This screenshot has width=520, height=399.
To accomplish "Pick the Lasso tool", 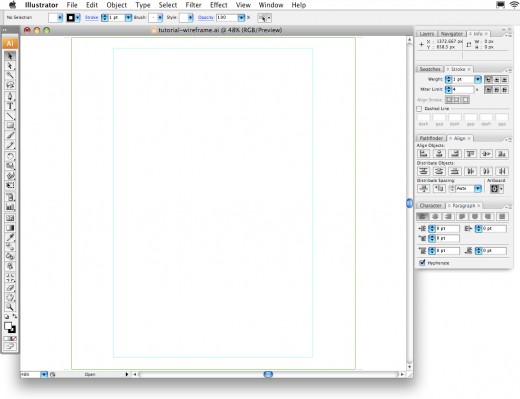I will pyautogui.click(x=10, y=85).
